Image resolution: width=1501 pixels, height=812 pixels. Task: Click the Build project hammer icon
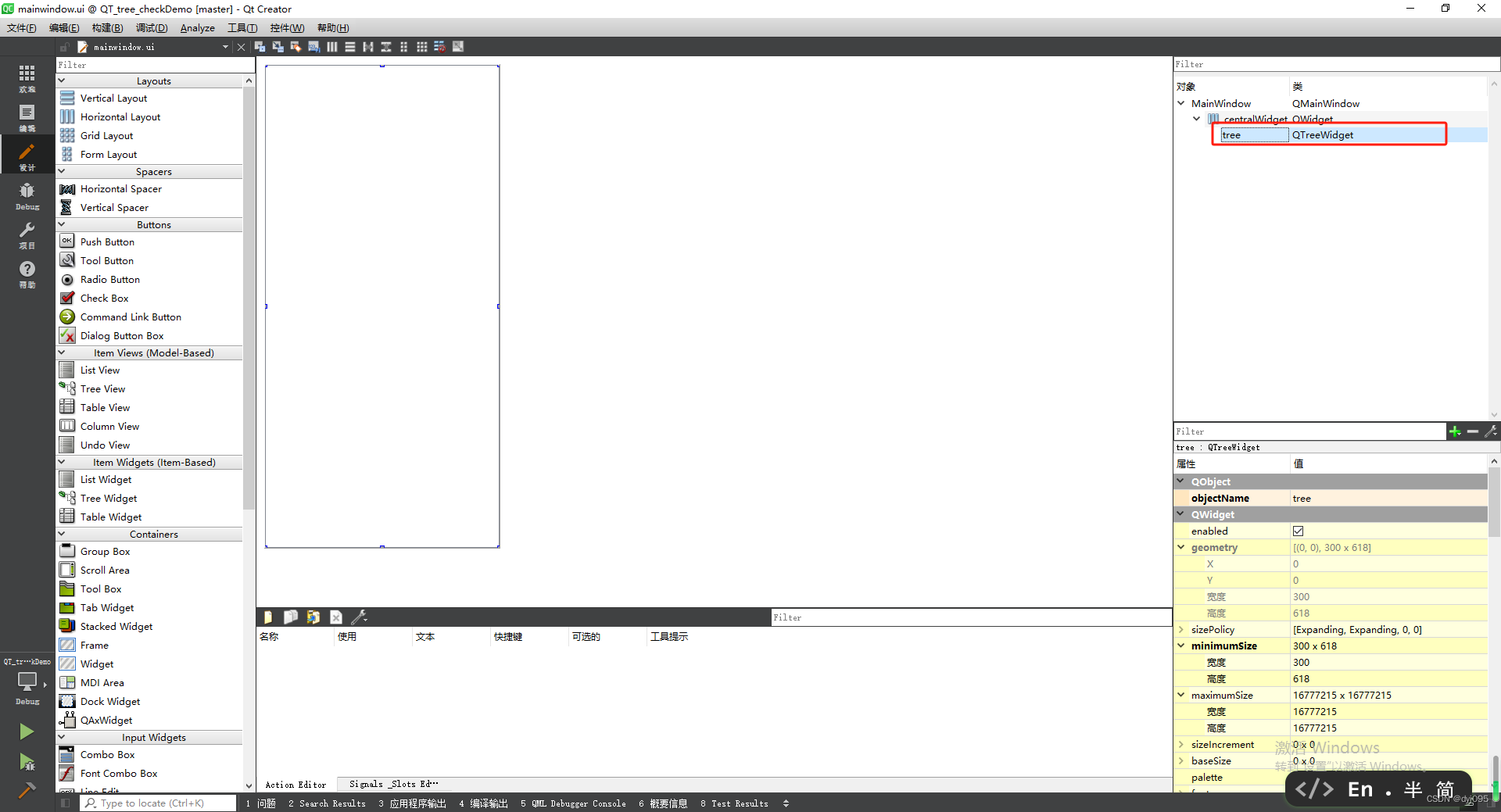(x=27, y=790)
